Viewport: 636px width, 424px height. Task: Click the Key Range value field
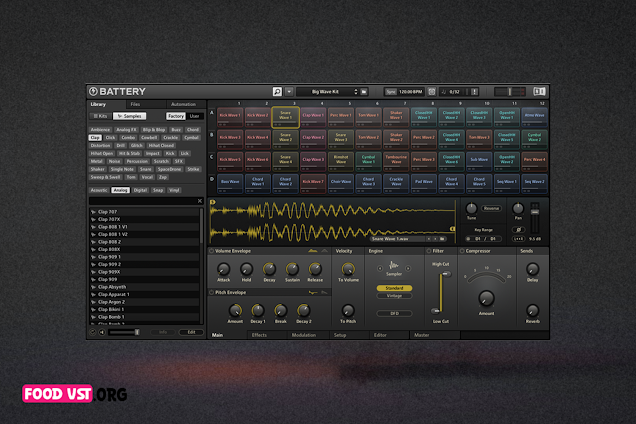[483, 239]
